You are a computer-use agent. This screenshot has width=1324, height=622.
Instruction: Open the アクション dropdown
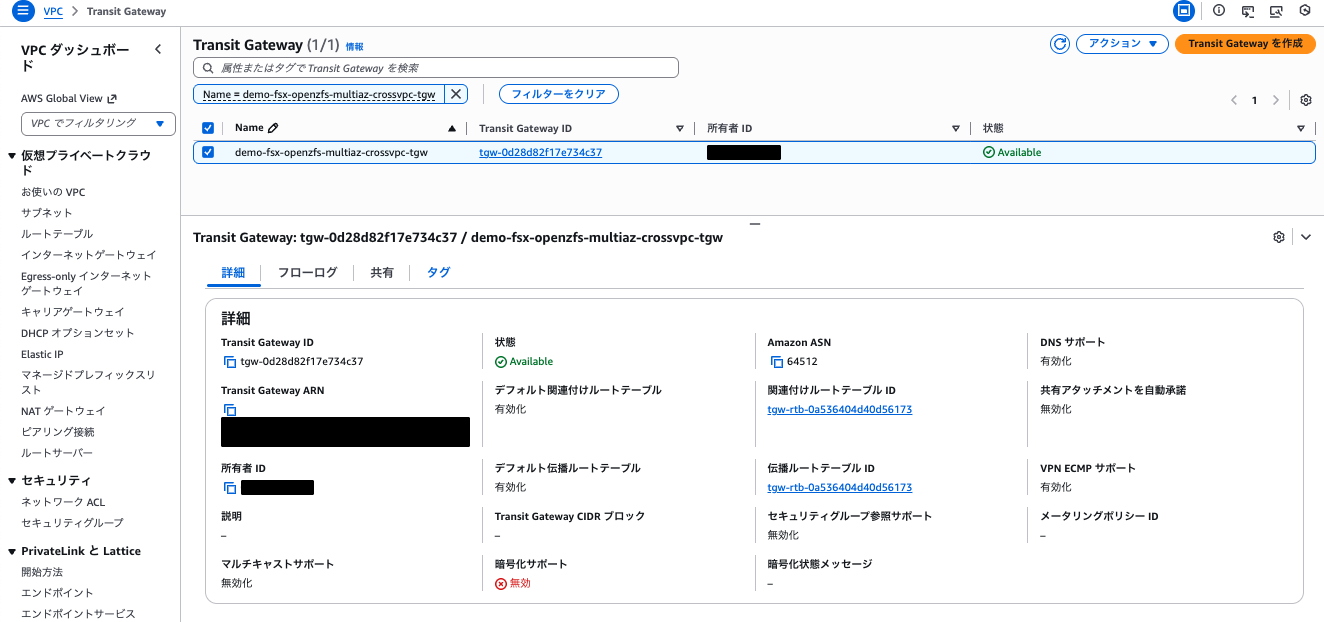click(1121, 44)
